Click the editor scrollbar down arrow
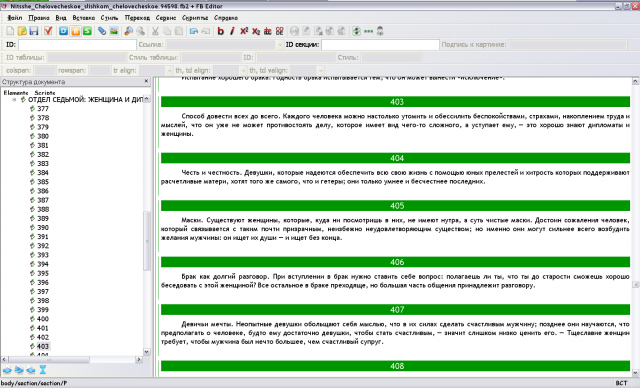640x388 pixels. click(x=636, y=372)
